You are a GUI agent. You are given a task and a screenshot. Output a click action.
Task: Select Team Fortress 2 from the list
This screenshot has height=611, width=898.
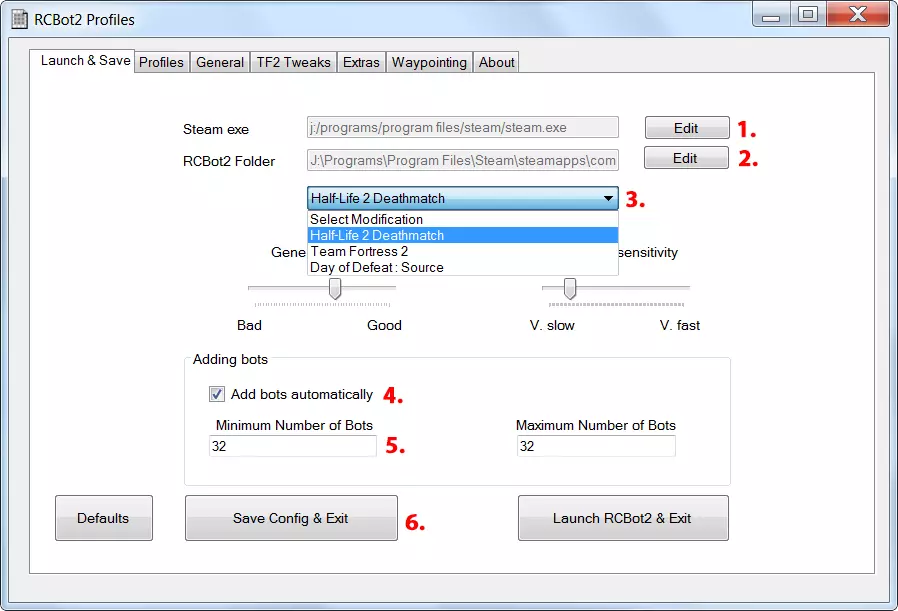[463, 251]
